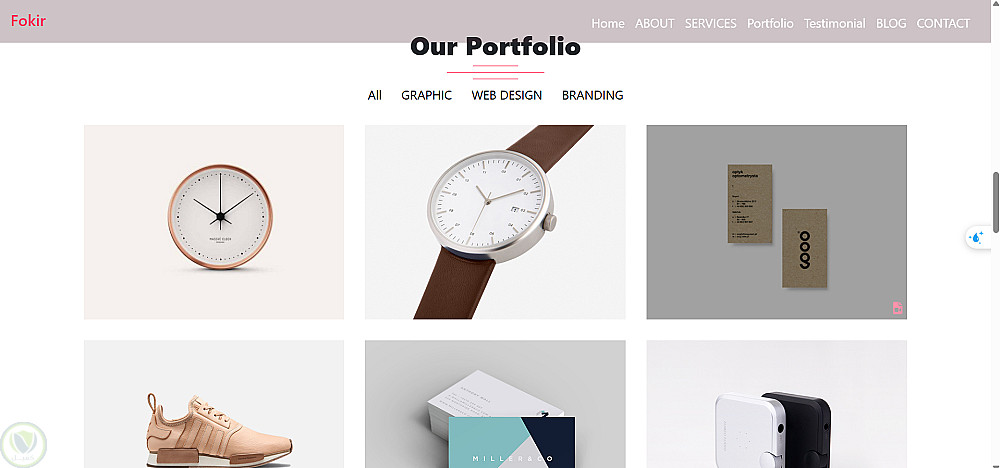Click the Fokir logo
This screenshot has width=1000, height=468.
[28, 20]
